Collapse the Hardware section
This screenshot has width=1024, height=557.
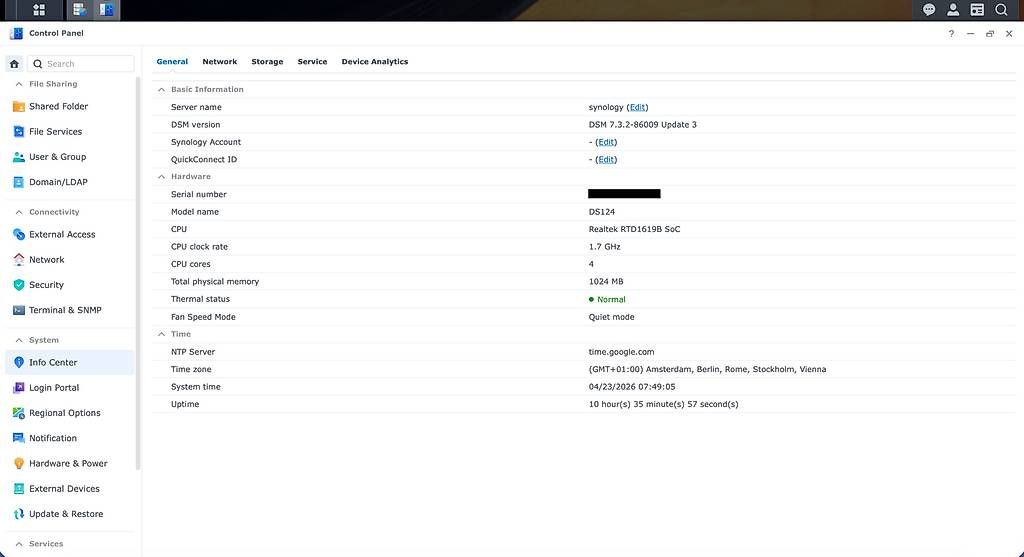(161, 177)
